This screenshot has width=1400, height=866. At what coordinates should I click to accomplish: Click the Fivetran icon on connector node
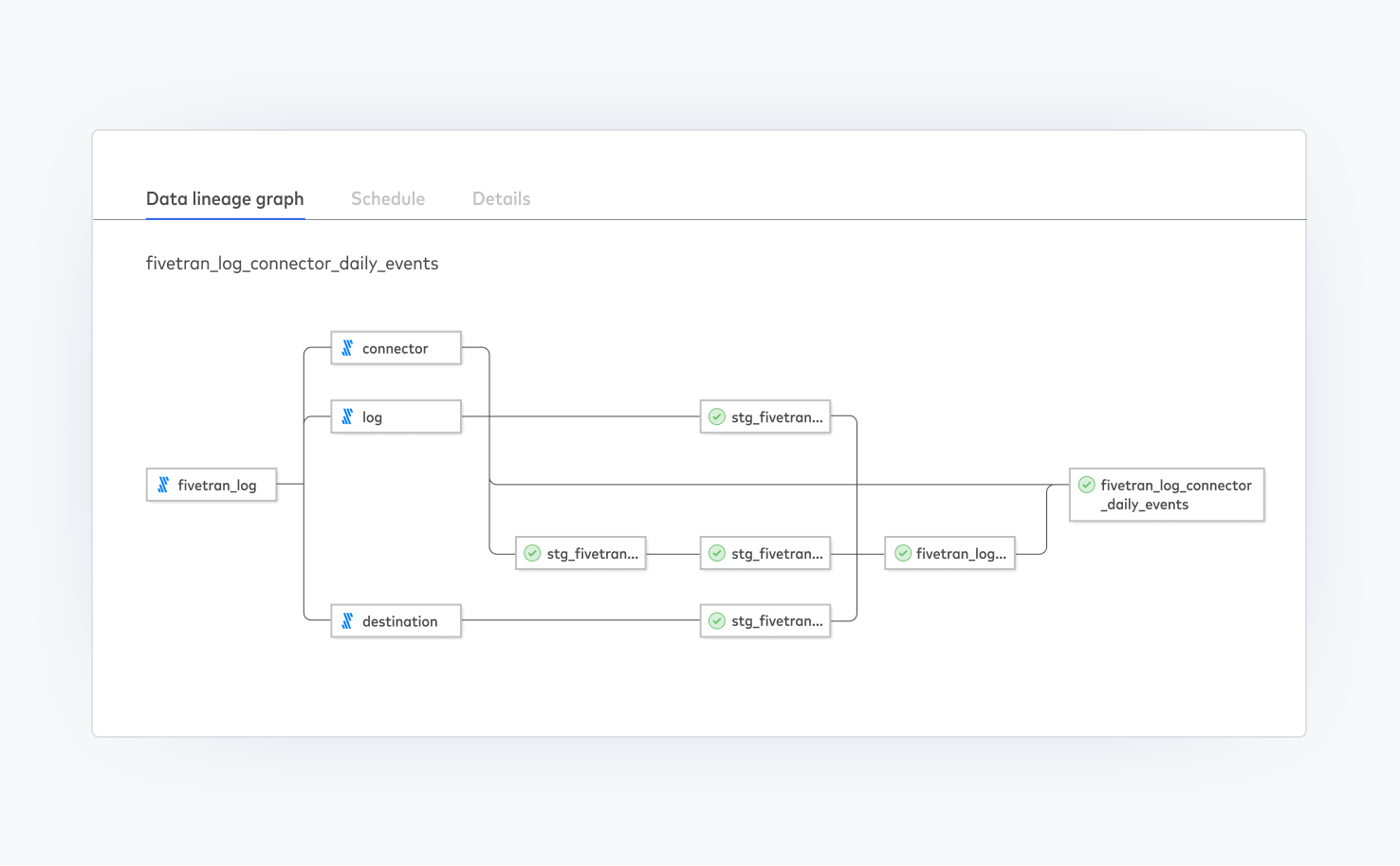(x=347, y=348)
